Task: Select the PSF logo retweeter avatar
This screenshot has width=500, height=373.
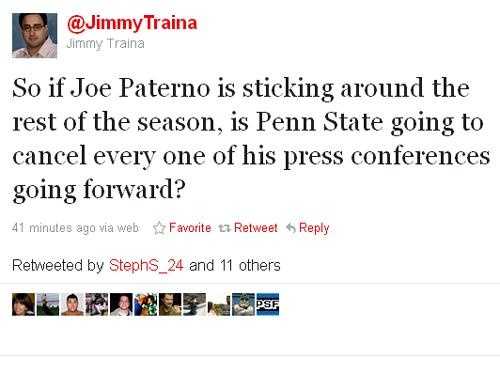Action: [x=268, y=304]
